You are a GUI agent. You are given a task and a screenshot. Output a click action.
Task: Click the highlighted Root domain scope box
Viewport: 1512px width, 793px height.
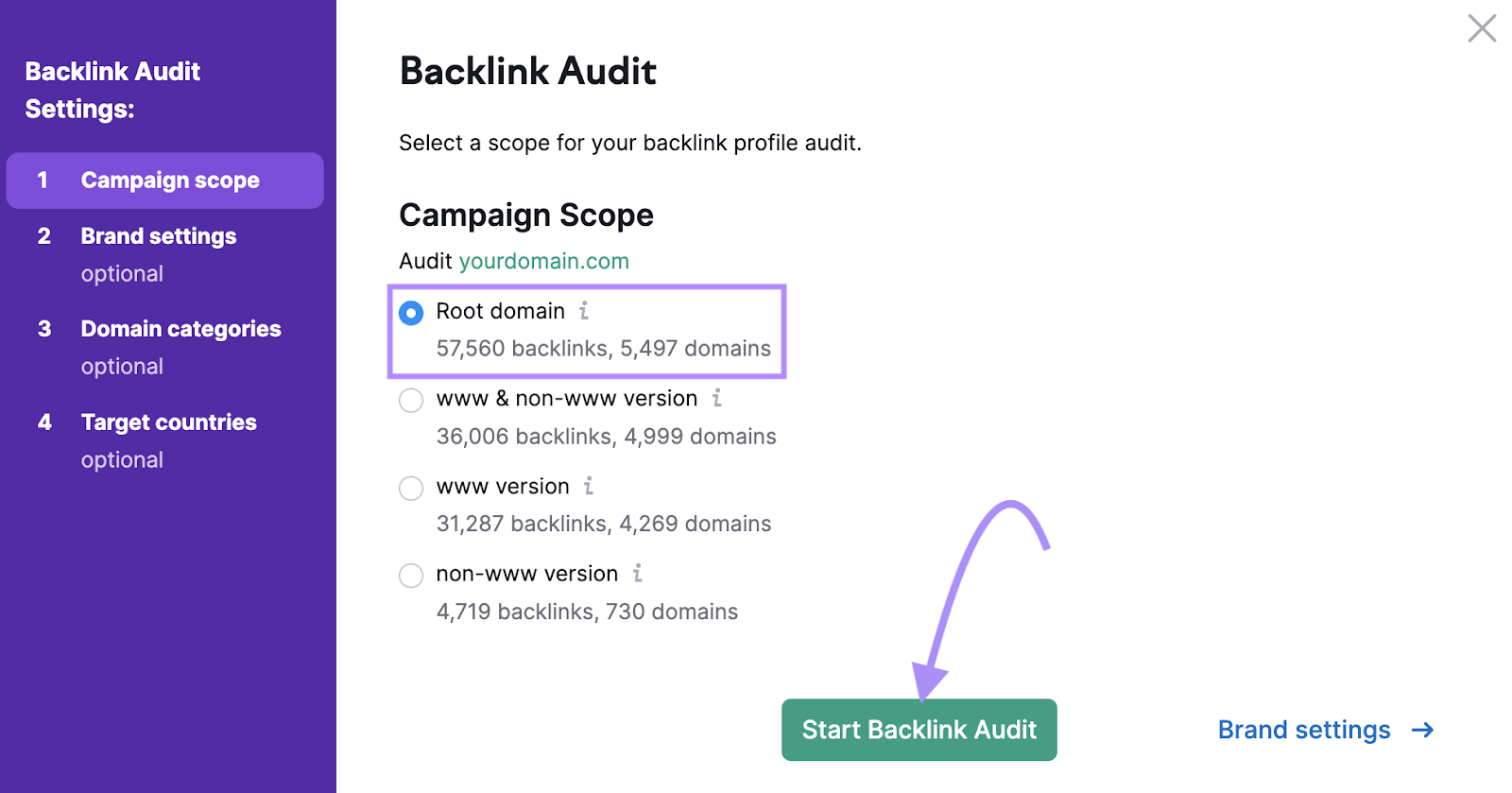587,332
